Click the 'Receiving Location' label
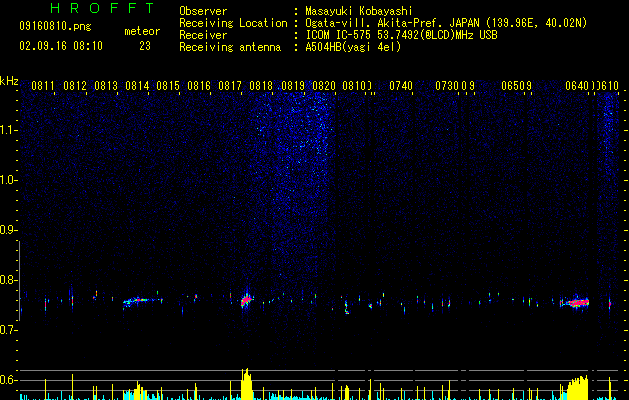 tap(233, 23)
